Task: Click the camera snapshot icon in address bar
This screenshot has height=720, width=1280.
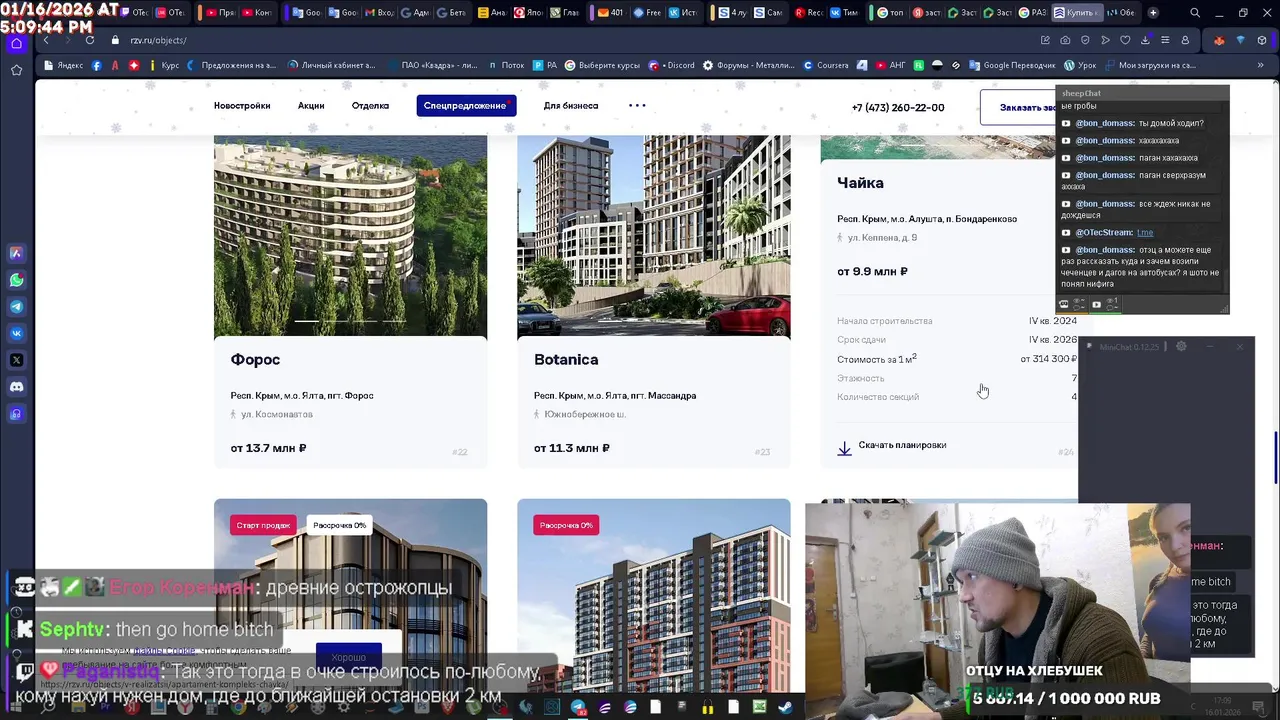Action: 1065,40
